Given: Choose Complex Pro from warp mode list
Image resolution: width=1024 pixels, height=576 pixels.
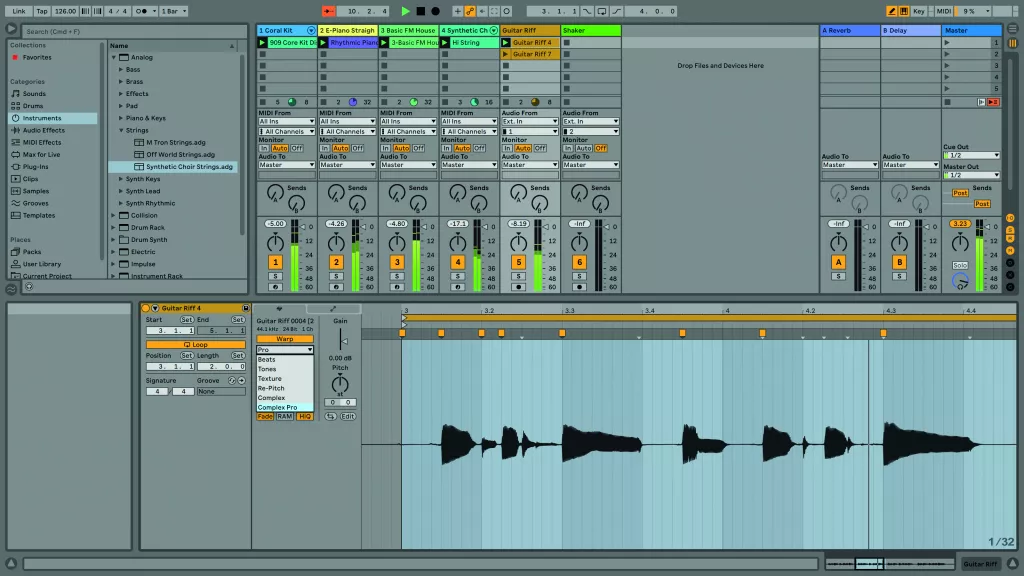Looking at the screenshot, I should (x=278, y=408).
